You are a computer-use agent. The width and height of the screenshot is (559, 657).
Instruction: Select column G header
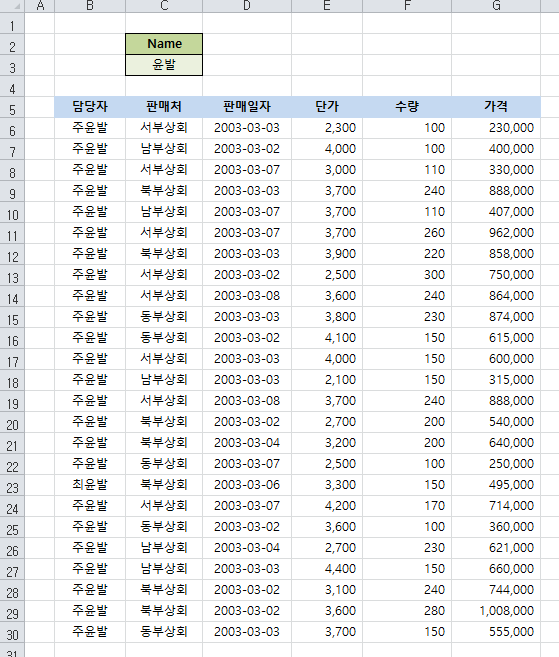coord(496,6)
